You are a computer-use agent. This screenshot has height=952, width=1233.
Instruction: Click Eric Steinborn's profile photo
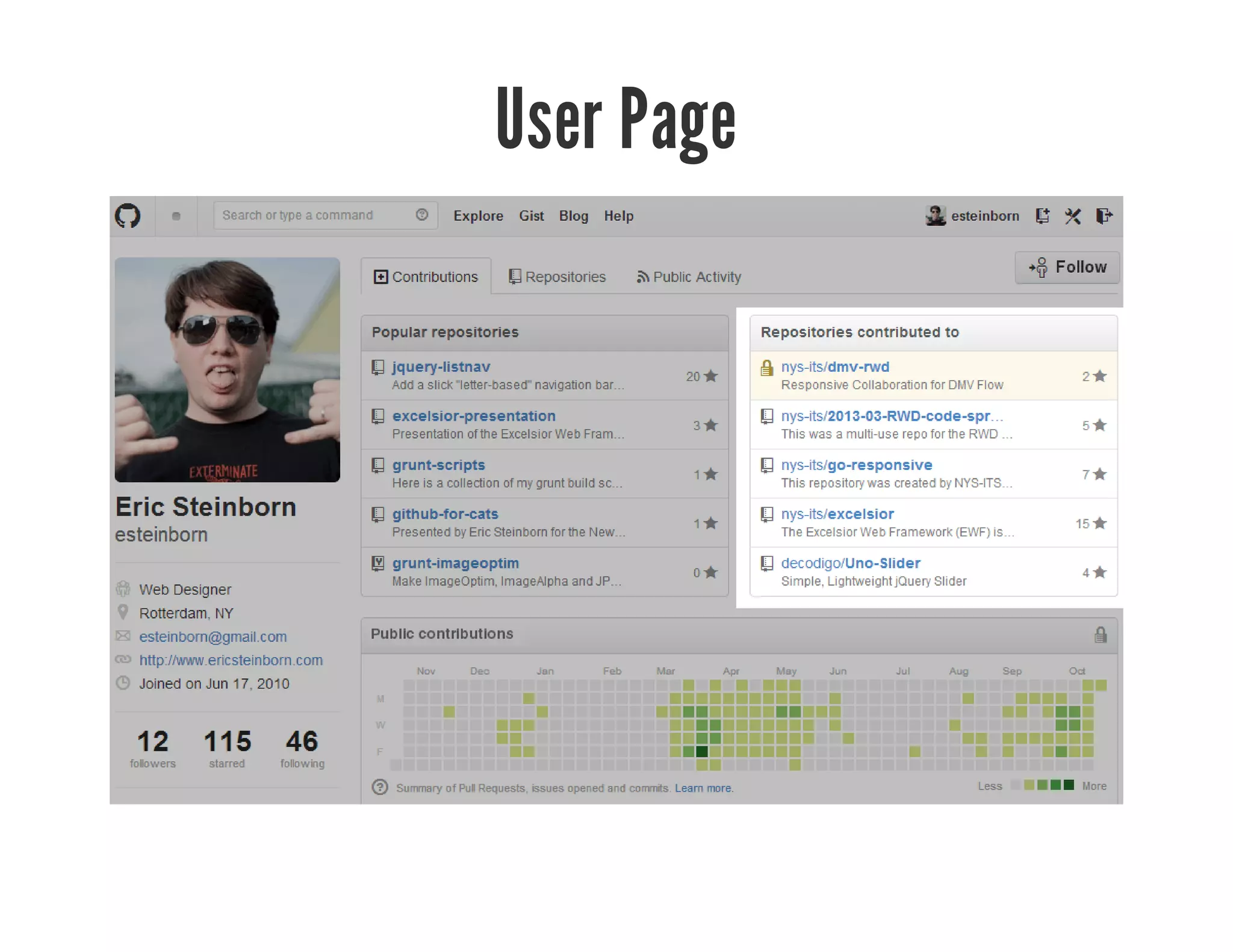pos(228,369)
